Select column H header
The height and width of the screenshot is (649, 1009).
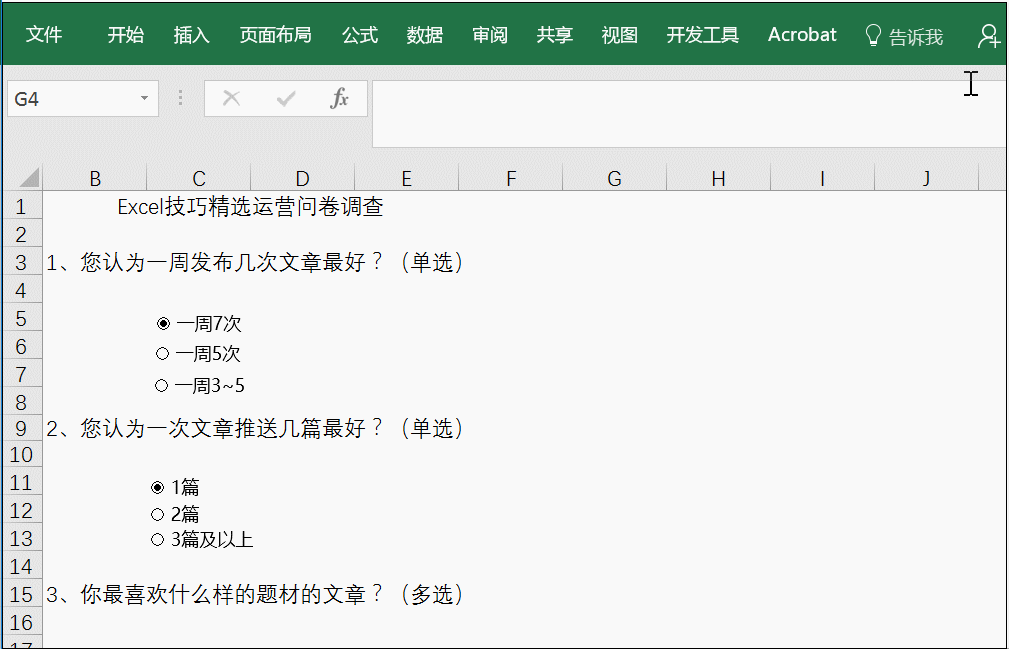[719, 178]
